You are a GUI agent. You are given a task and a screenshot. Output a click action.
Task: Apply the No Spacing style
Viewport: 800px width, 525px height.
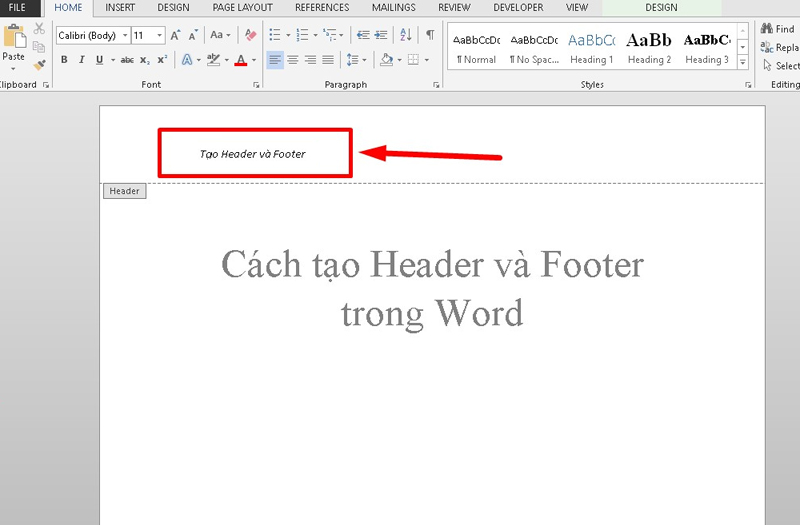(534, 48)
